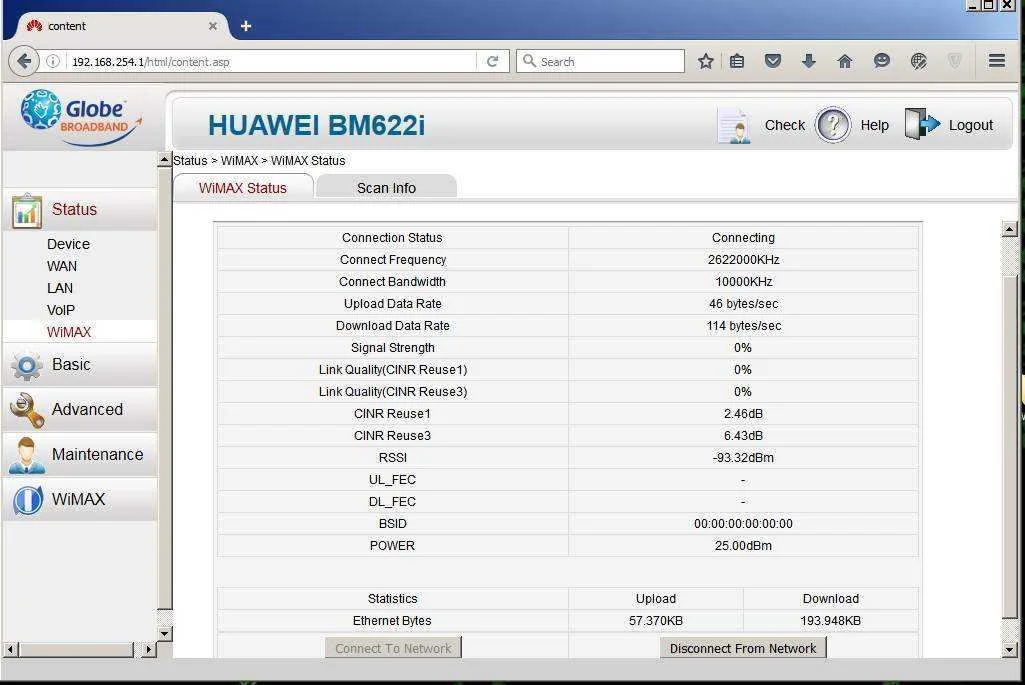Close the 'content' browser tab
This screenshot has height=685, width=1025.
coord(212,26)
